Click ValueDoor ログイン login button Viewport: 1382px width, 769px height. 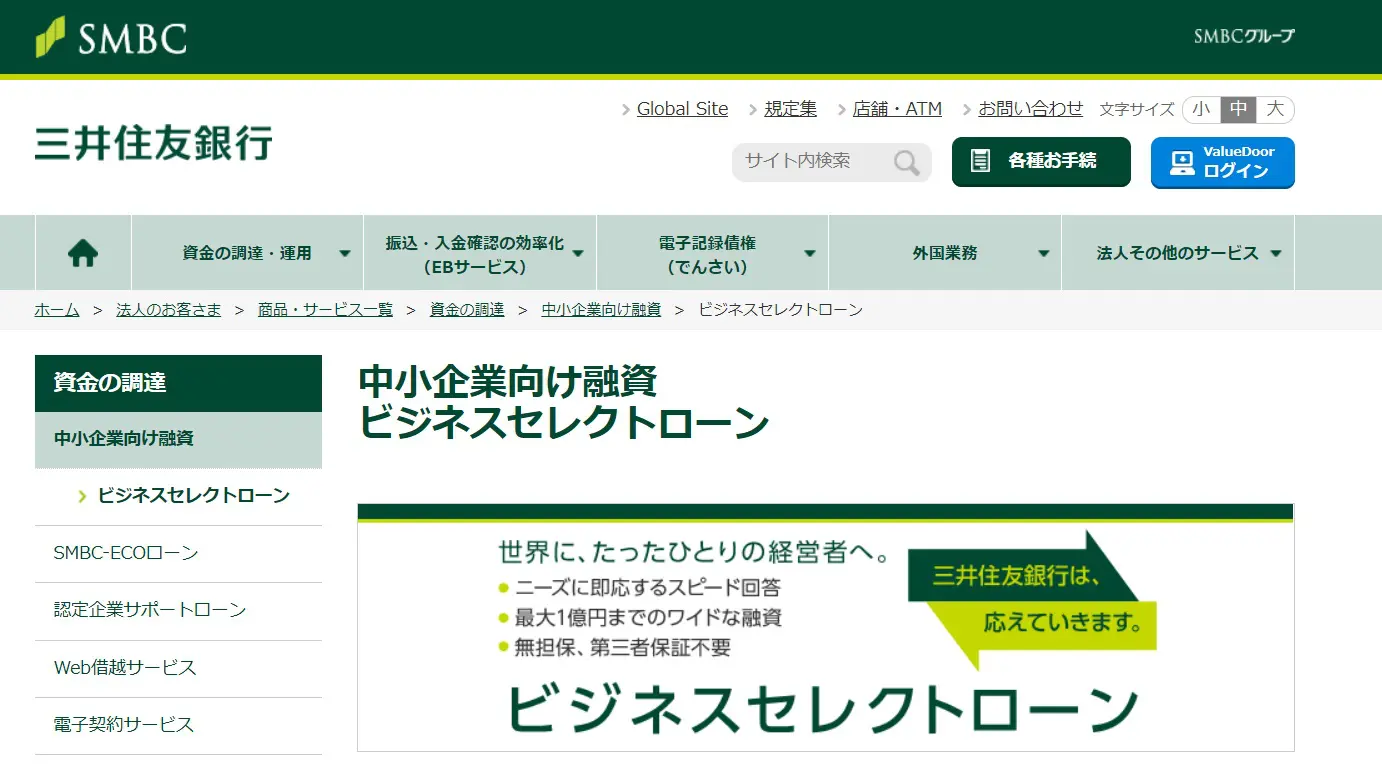pos(1222,162)
